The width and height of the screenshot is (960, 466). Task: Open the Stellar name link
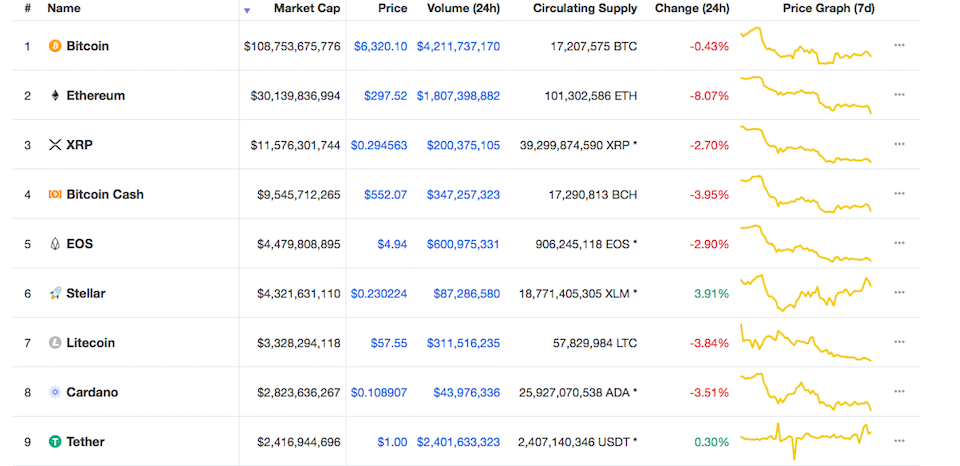click(86, 294)
